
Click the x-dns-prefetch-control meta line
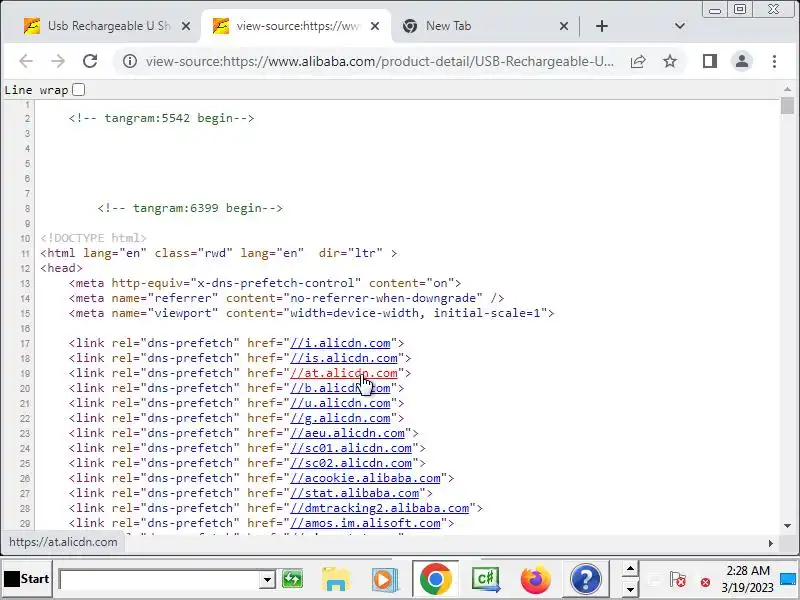tap(265, 283)
